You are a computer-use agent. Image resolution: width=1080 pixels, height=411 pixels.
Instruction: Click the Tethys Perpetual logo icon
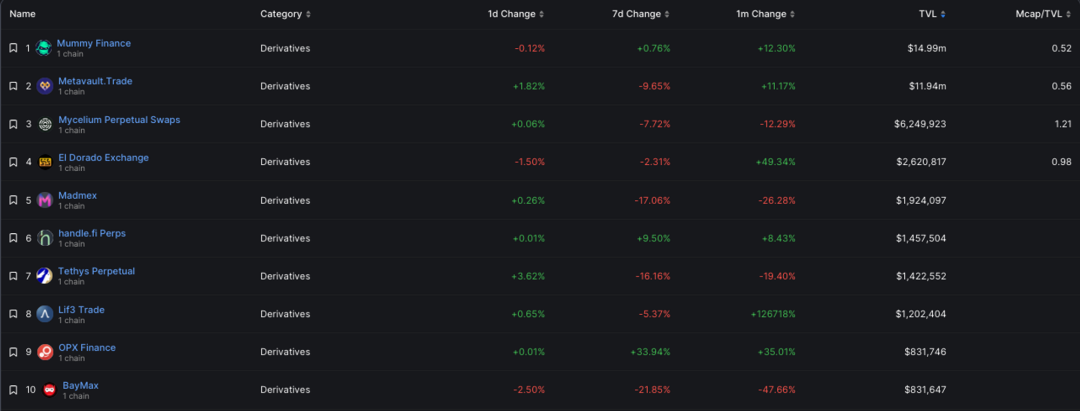[45, 276]
